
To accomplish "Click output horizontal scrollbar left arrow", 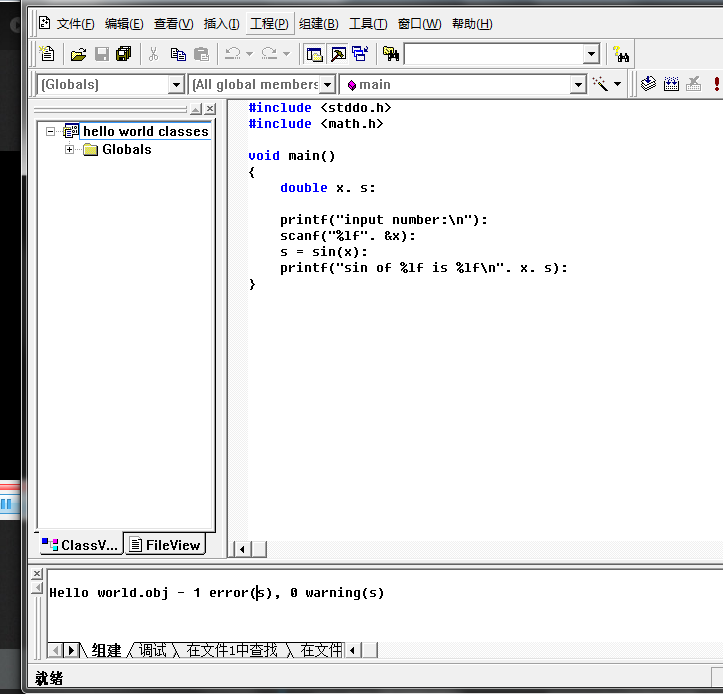I will click(x=353, y=650).
